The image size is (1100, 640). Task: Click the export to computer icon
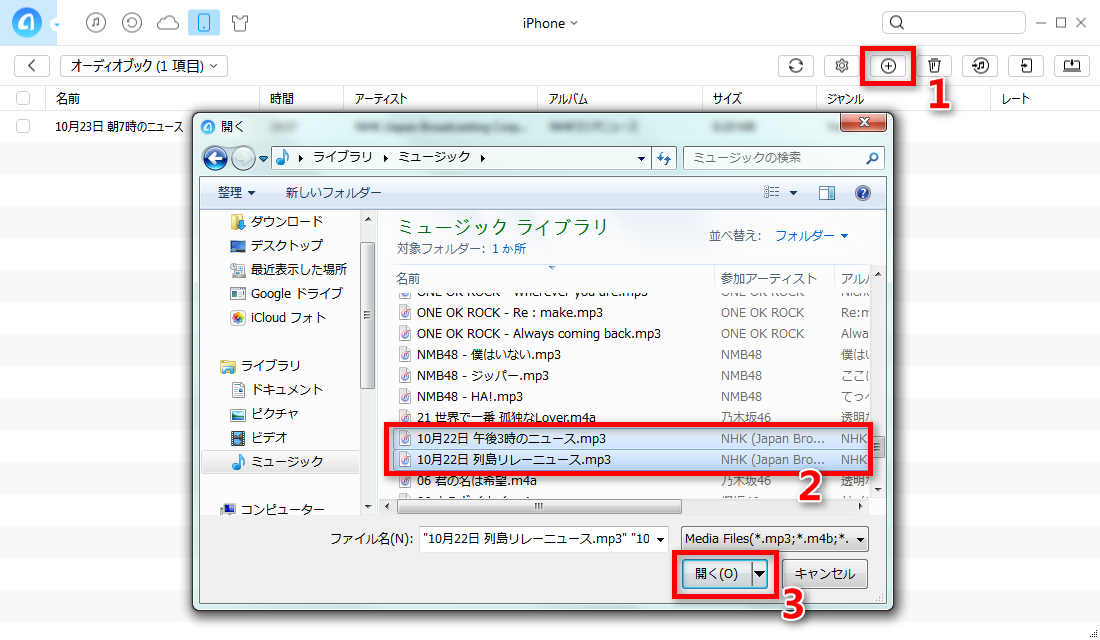pos(1072,66)
